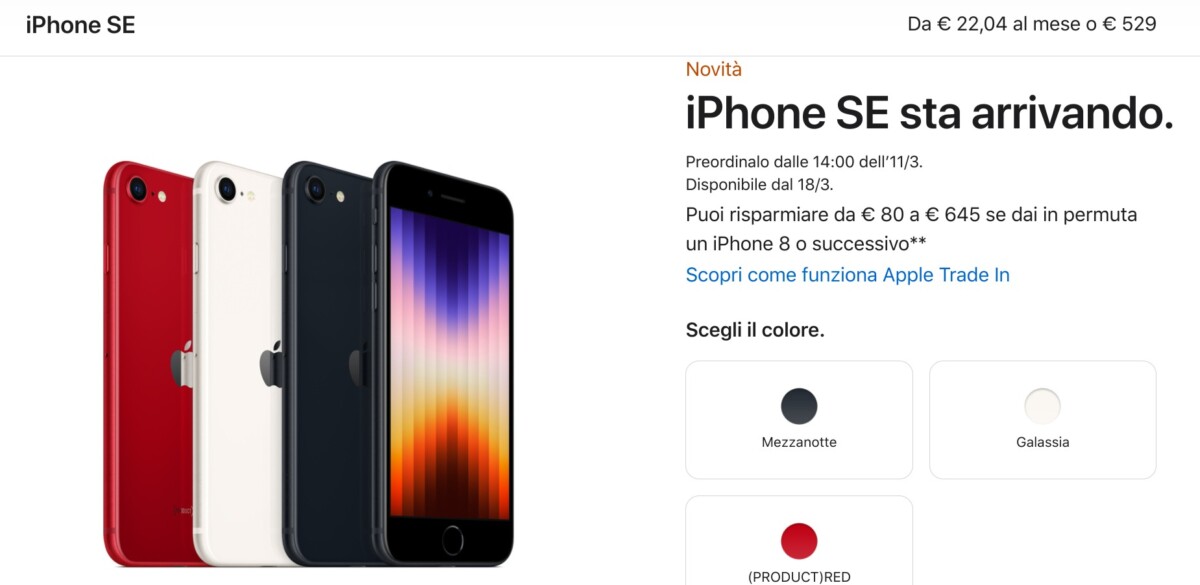Screen dimensions: 1200x585
Task: Select the Mezzanotte color option
Action: pos(799,420)
